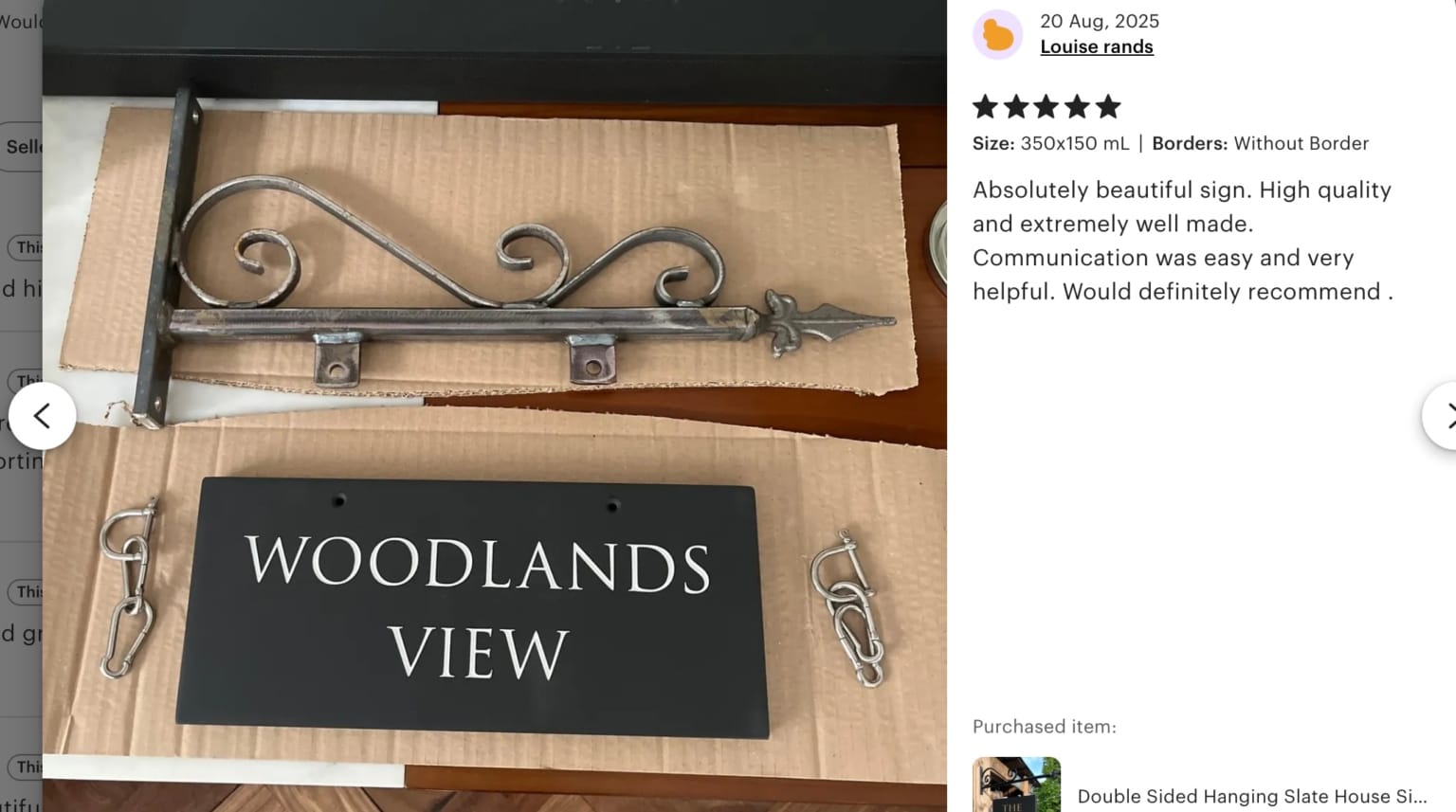Click the Woodlands View sign photo
Screen dimensions: 1456x812
click(x=494, y=406)
